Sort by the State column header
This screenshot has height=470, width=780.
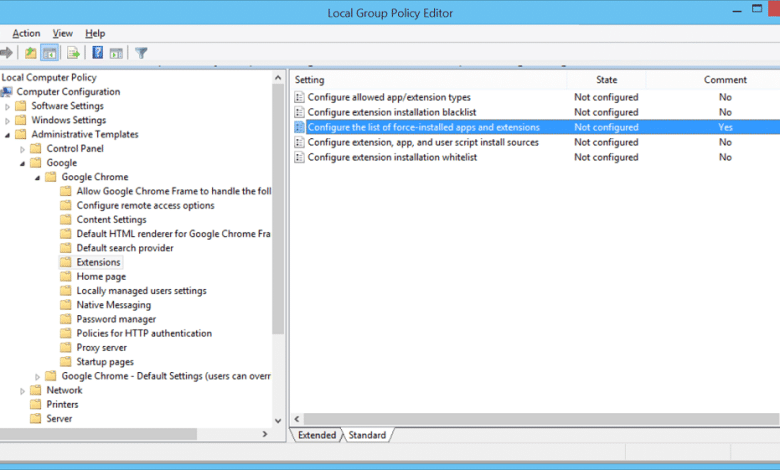coord(606,80)
